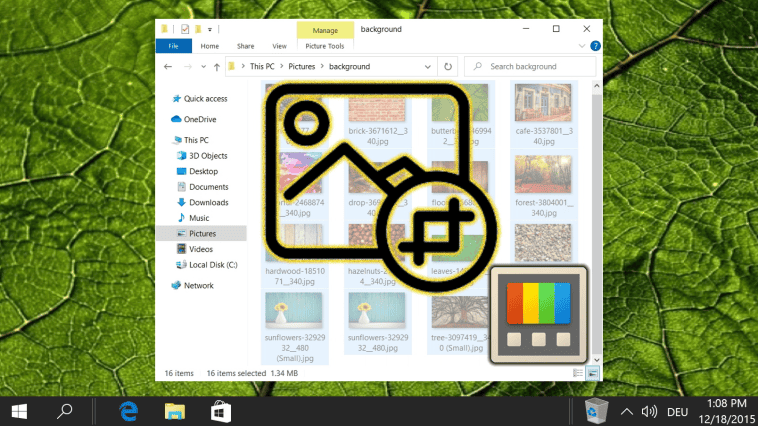
Task: Expand the address bar history dropdown
Action: (x=427, y=67)
